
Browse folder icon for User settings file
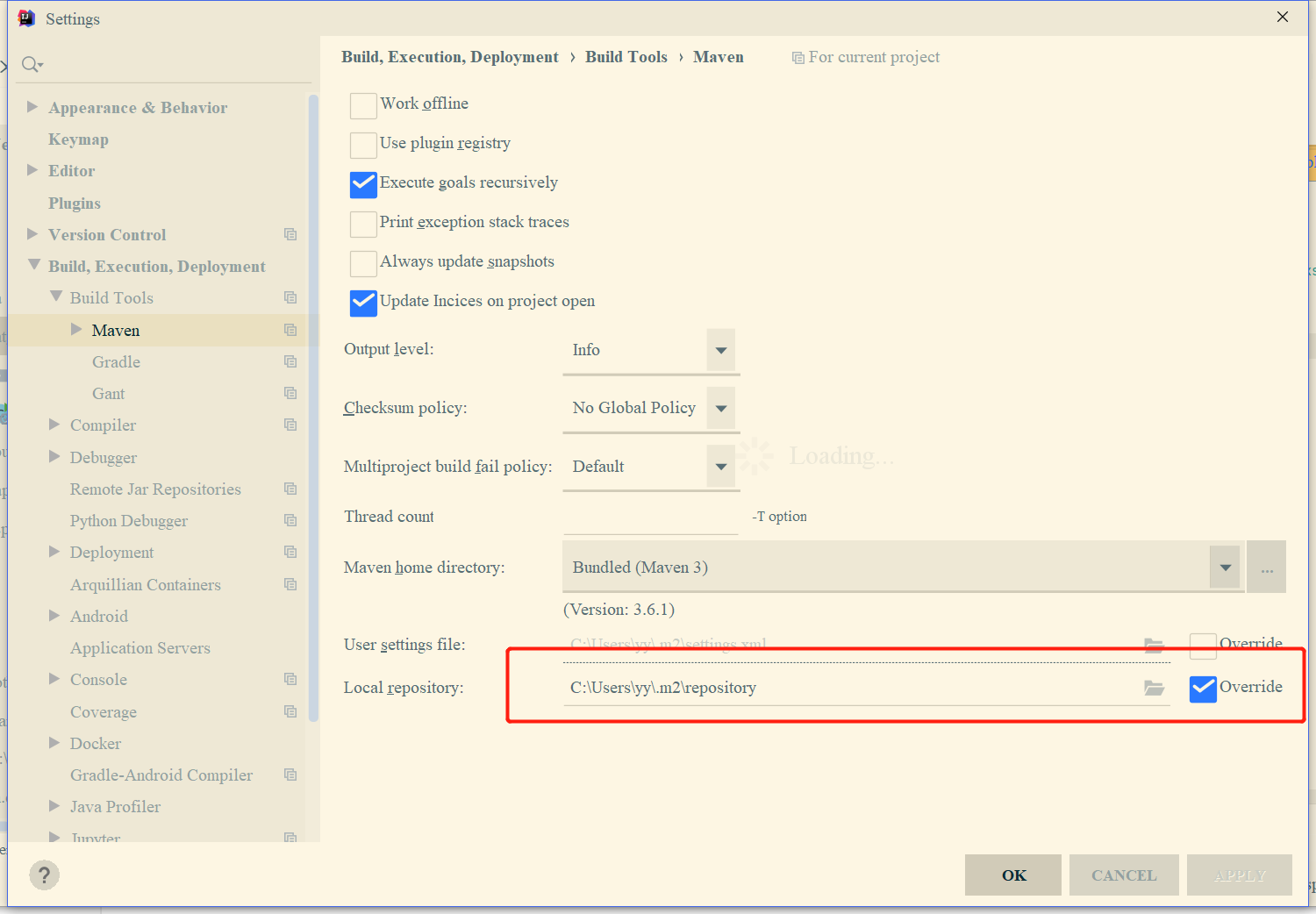[x=1154, y=645]
